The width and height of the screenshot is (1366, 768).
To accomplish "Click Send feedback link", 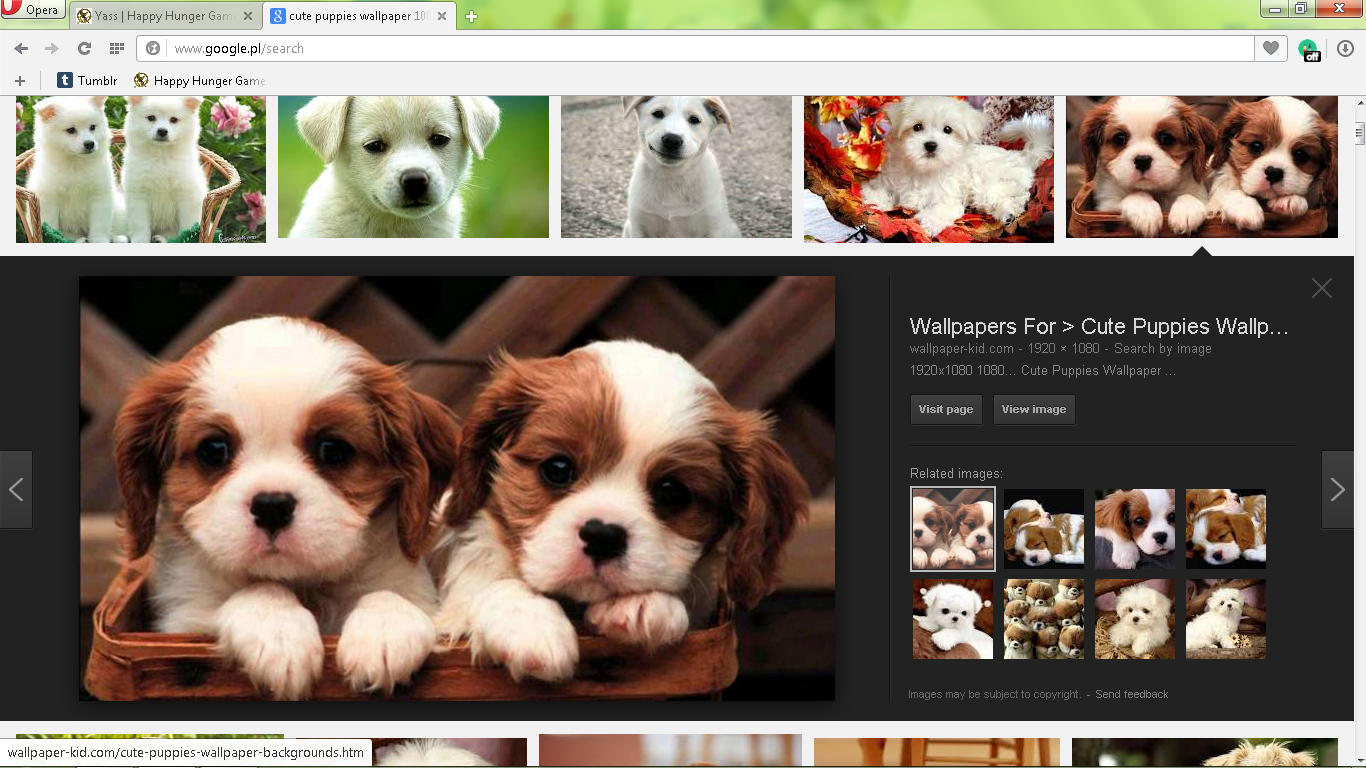I will pos(1131,694).
